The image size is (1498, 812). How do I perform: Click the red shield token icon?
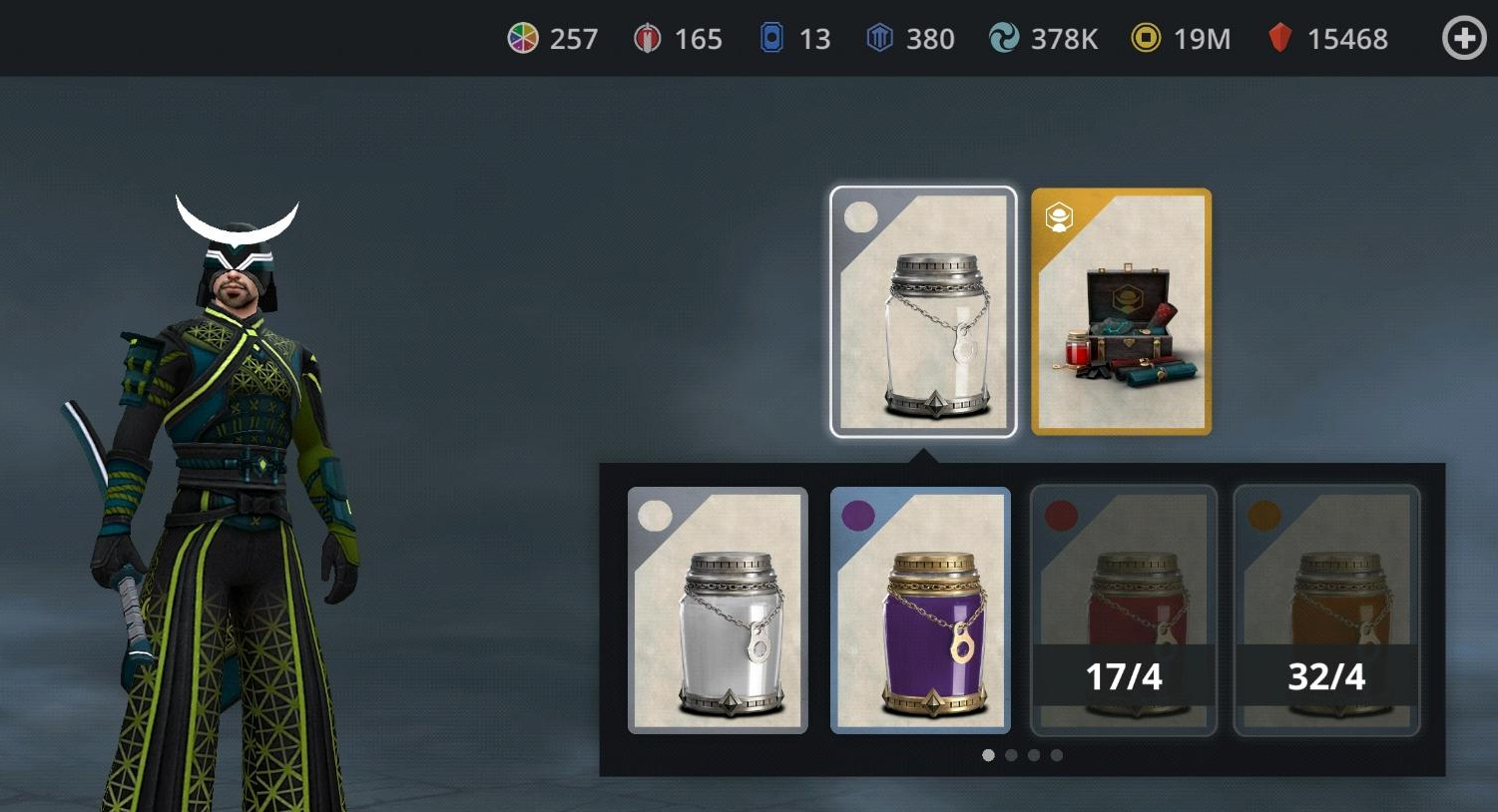[x=648, y=38]
